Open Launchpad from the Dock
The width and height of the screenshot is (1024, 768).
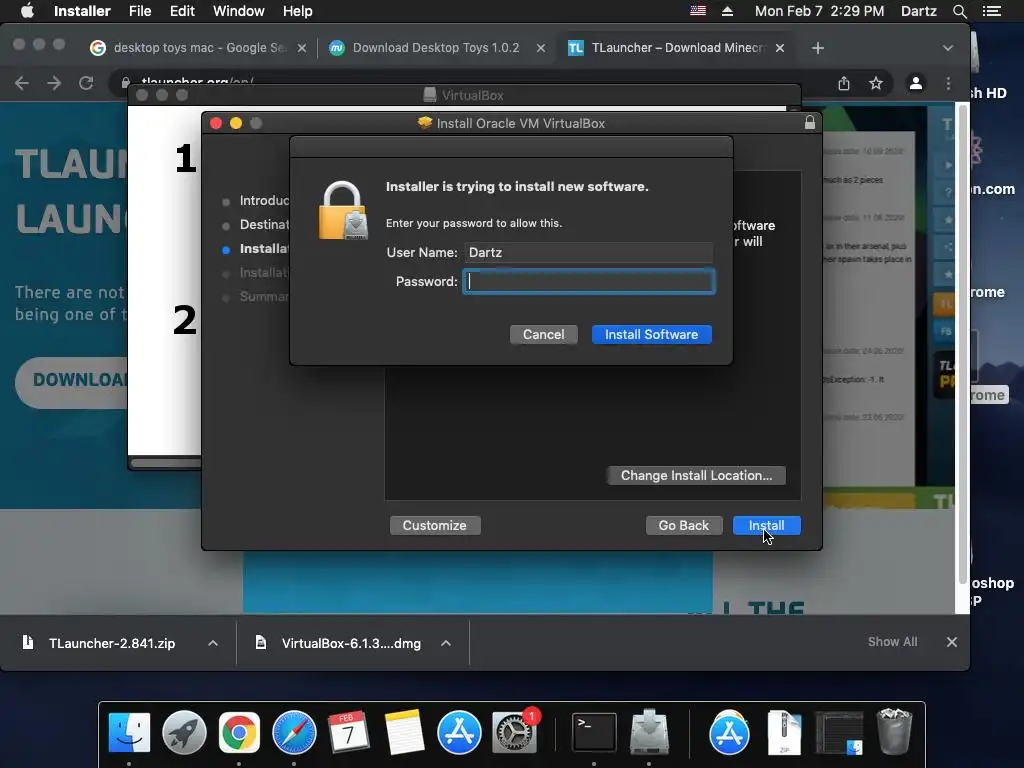(x=184, y=732)
